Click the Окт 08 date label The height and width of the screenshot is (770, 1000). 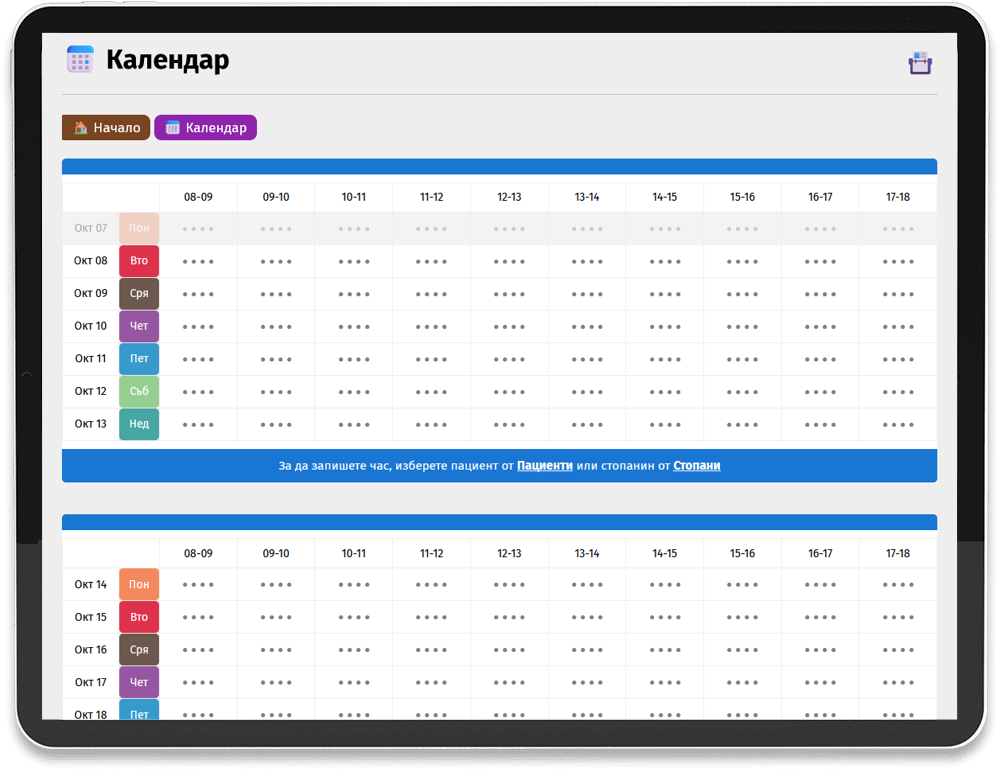click(x=91, y=260)
